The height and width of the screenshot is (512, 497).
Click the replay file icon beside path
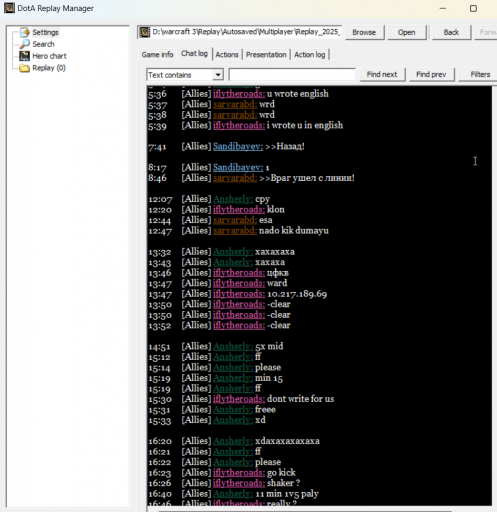point(145,32)
